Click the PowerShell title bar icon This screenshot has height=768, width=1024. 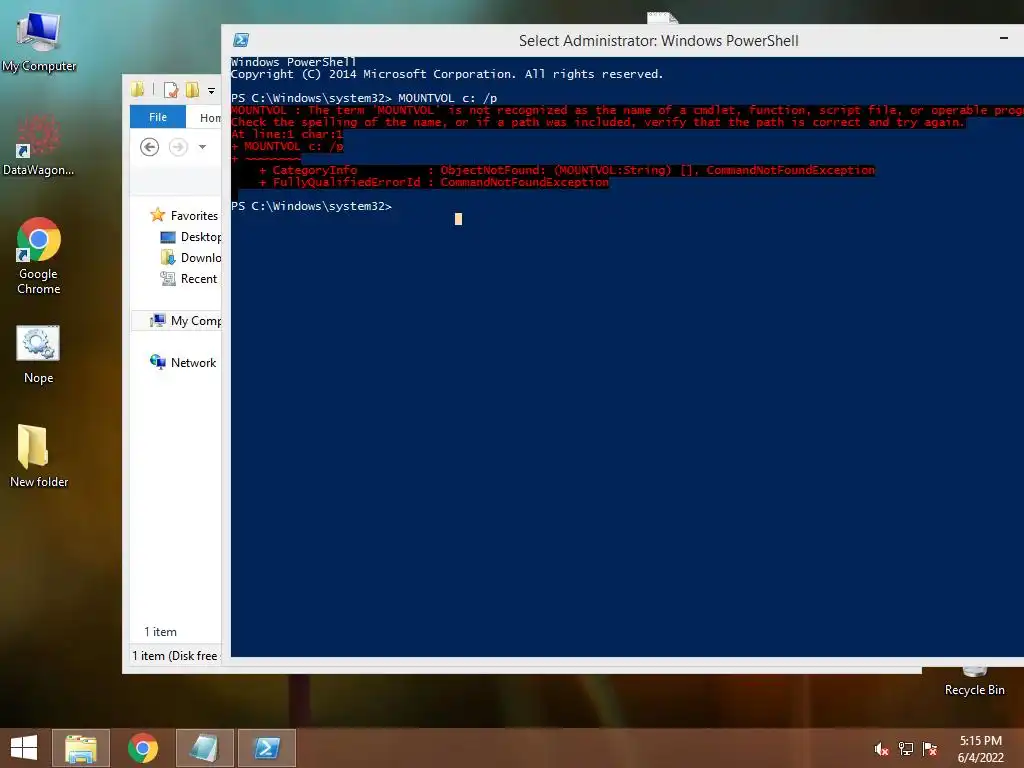(241, 40)
